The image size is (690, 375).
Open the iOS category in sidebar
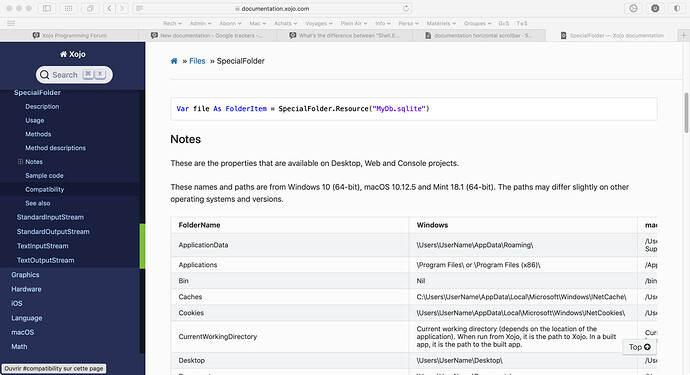(17, 303)
